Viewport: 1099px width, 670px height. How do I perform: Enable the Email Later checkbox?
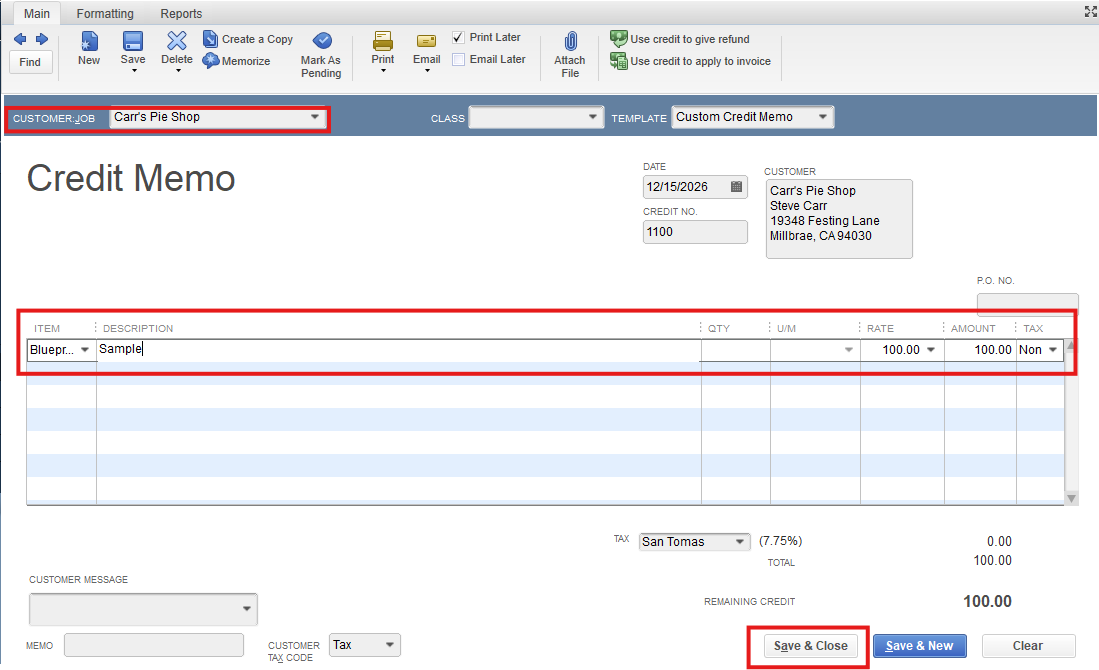[458, 60]
